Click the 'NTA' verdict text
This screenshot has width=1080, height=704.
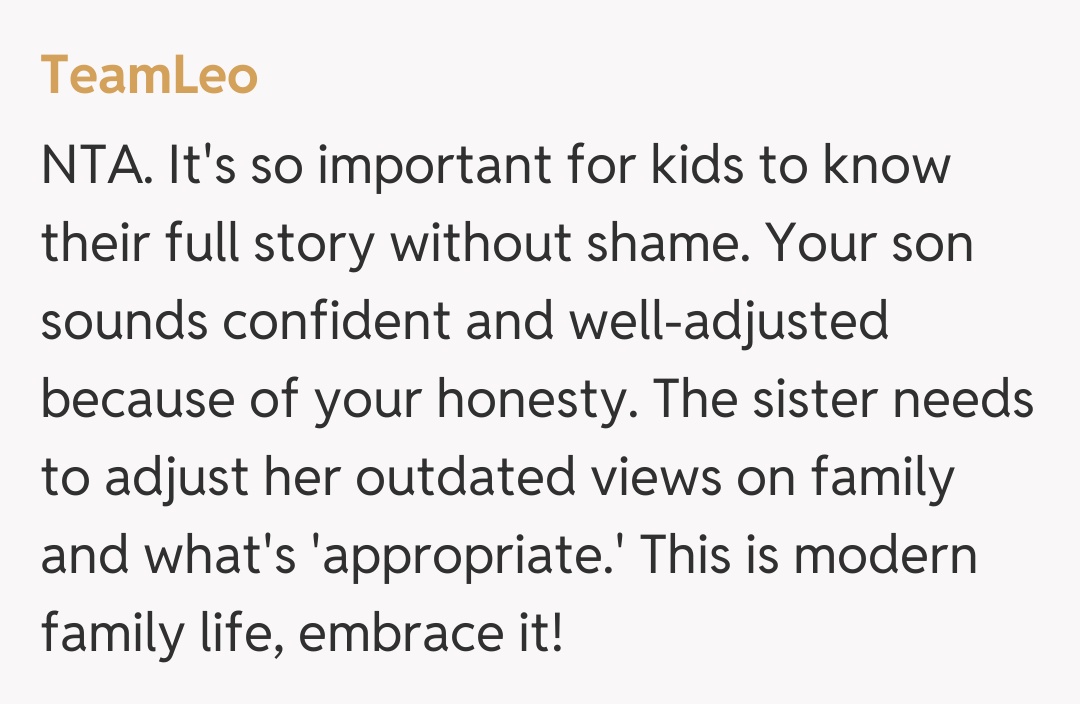point(91,166)
